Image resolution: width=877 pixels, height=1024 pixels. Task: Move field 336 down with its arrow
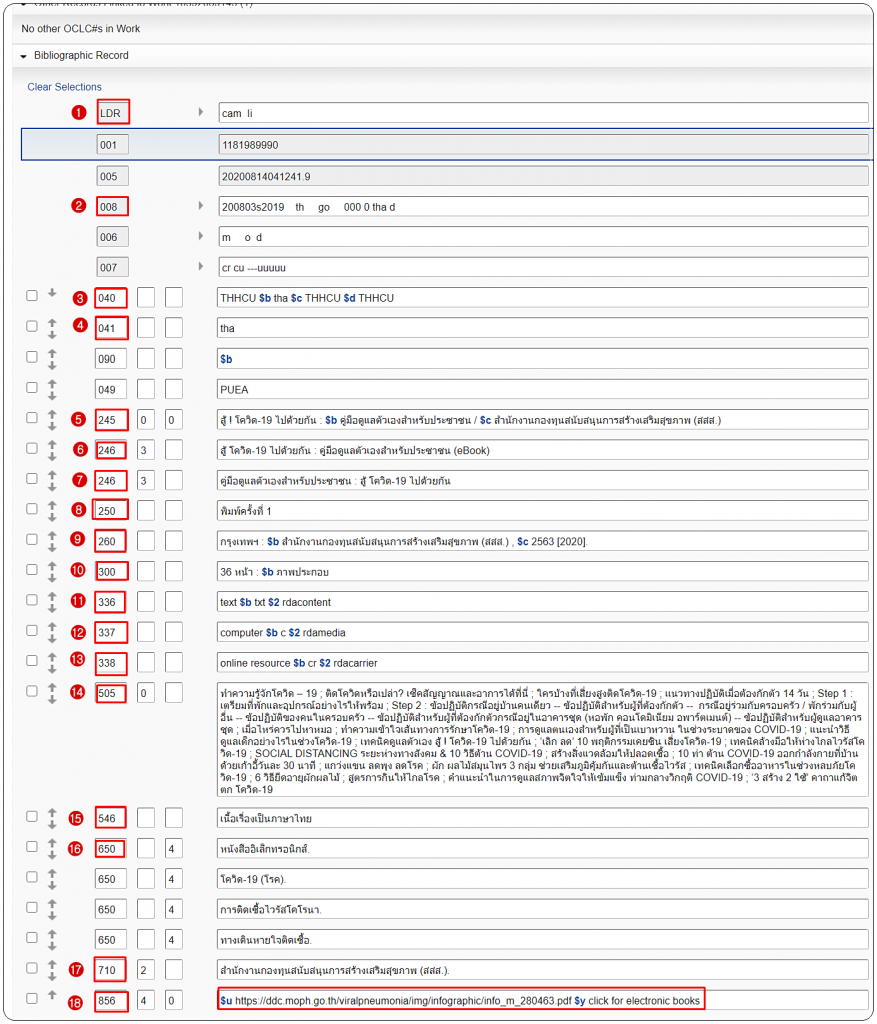[52, 608]
